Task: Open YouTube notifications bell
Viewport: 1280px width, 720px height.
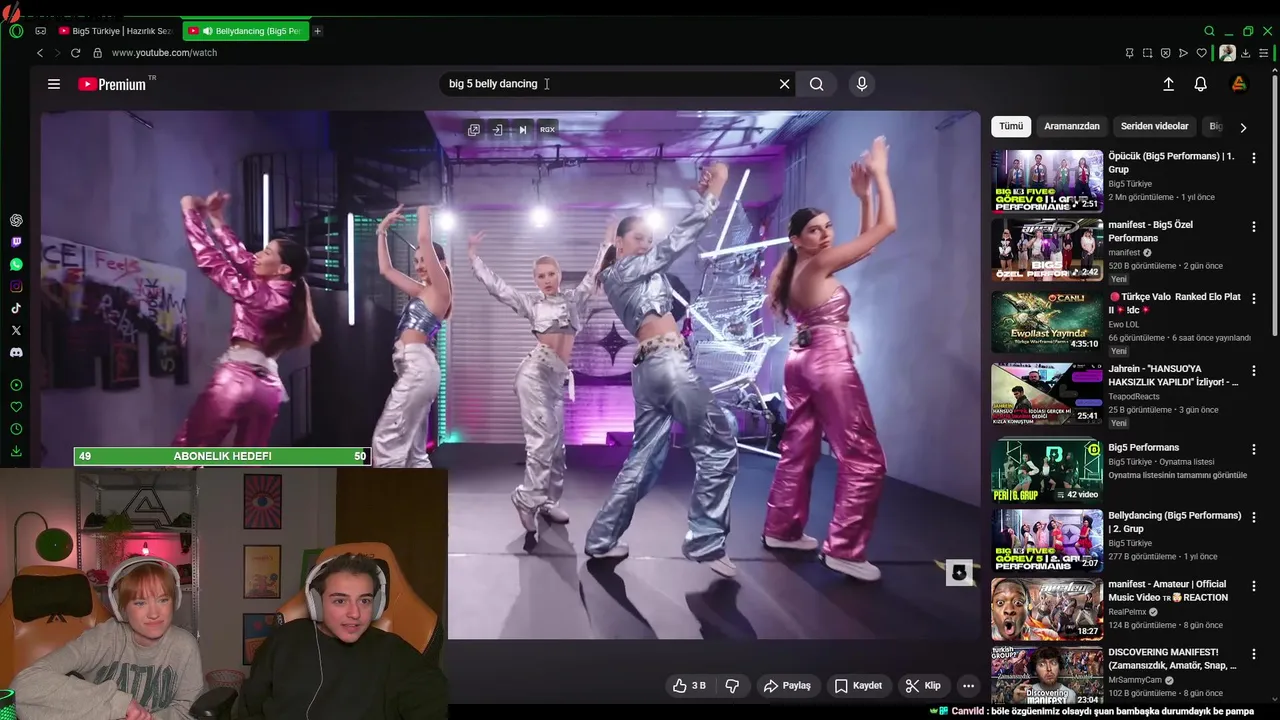Action: 1201,84
